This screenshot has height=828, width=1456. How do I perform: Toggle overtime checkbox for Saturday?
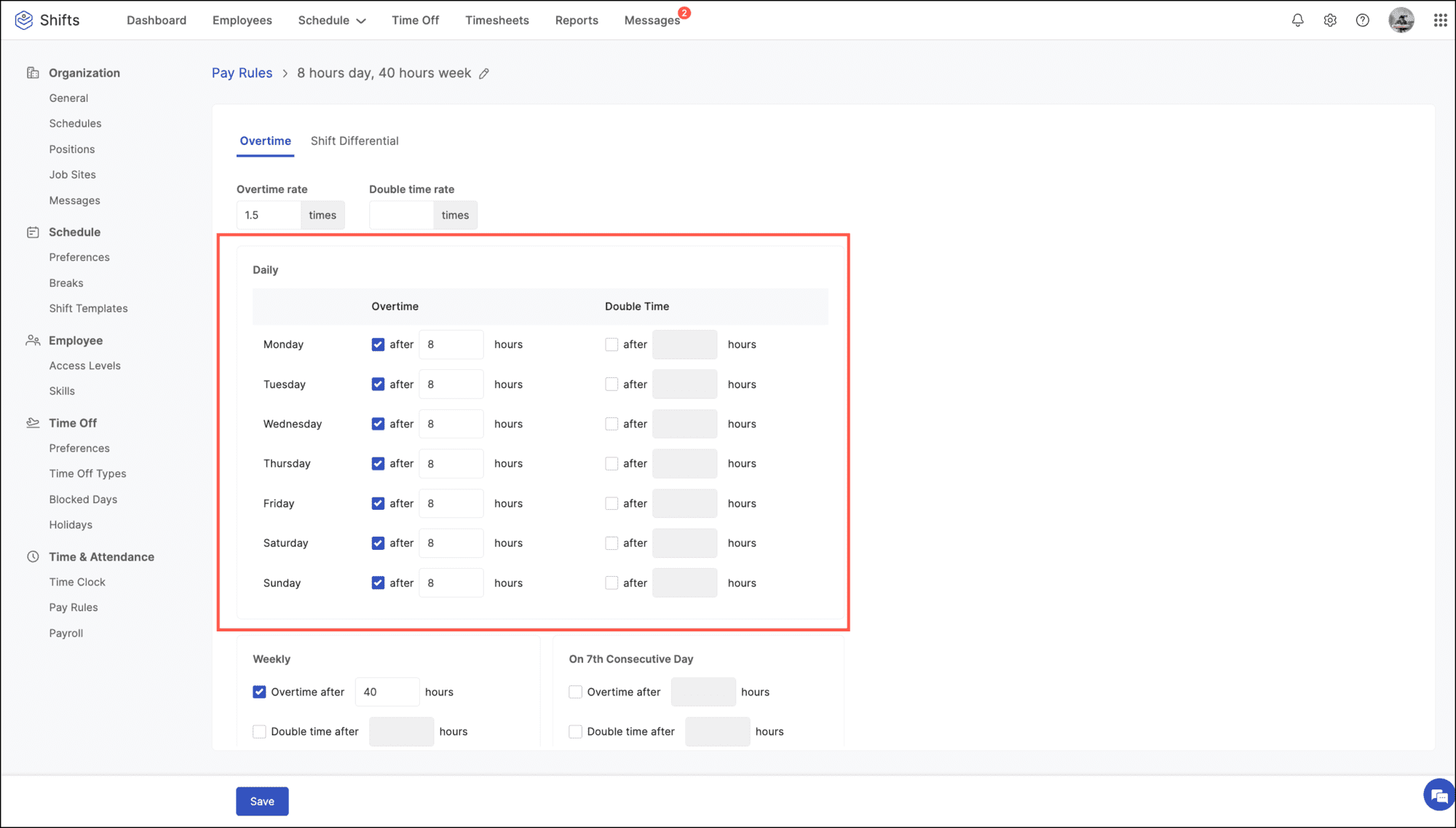coord(378,543)
